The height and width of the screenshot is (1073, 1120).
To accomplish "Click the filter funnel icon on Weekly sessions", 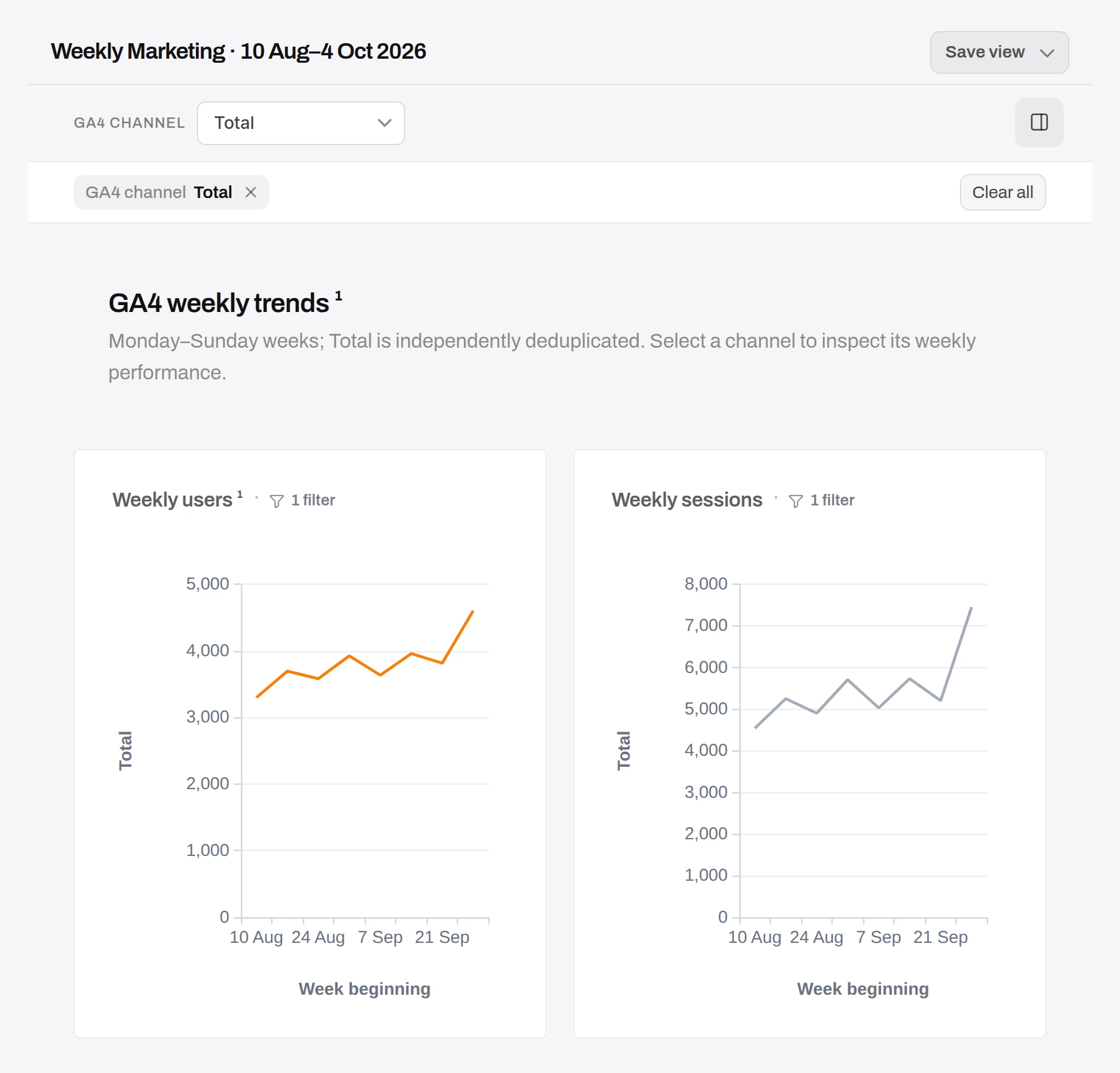I will point(795,501).
